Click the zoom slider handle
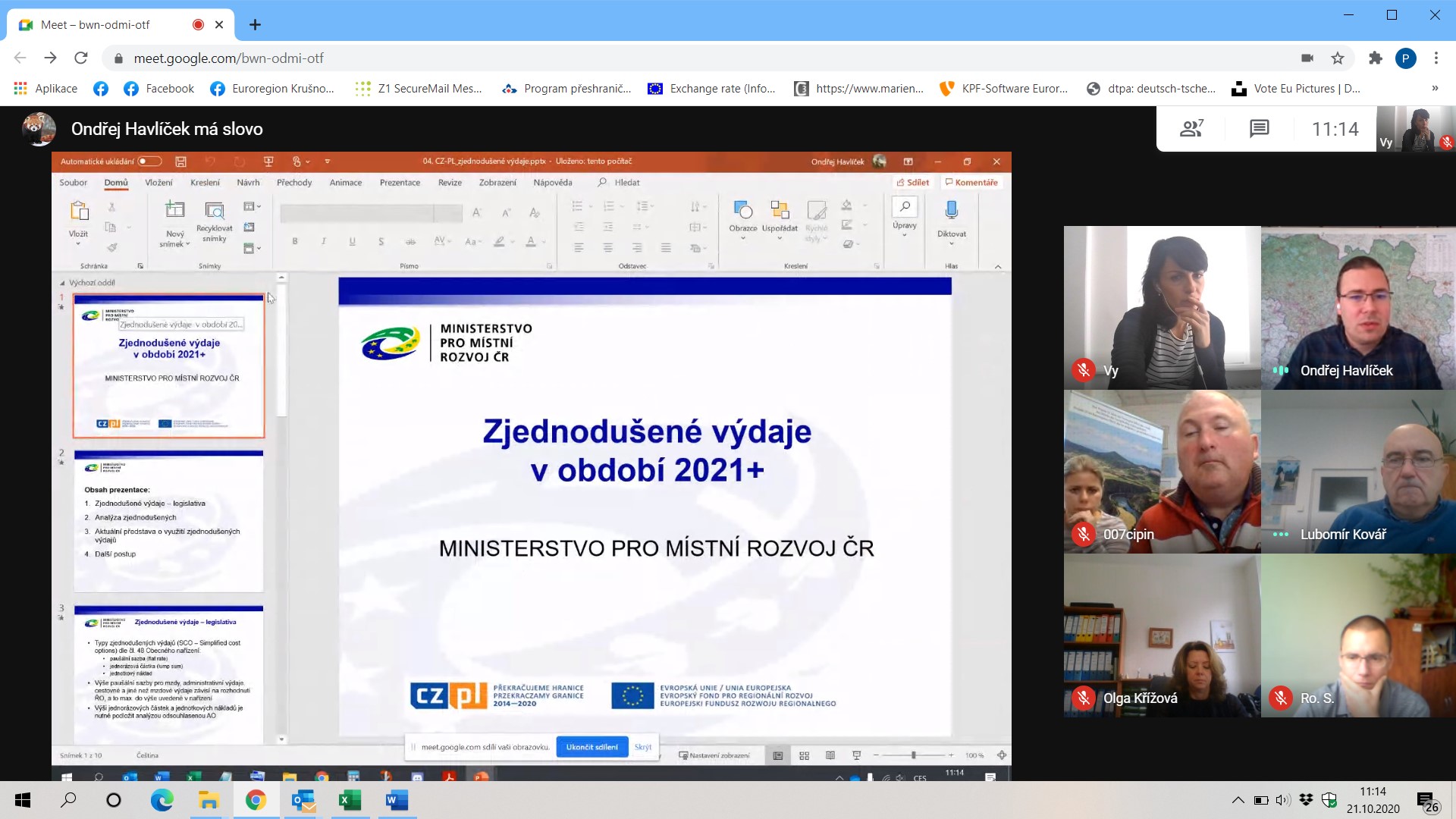This screenshot has height=819, width=1456. pos(914,755)
